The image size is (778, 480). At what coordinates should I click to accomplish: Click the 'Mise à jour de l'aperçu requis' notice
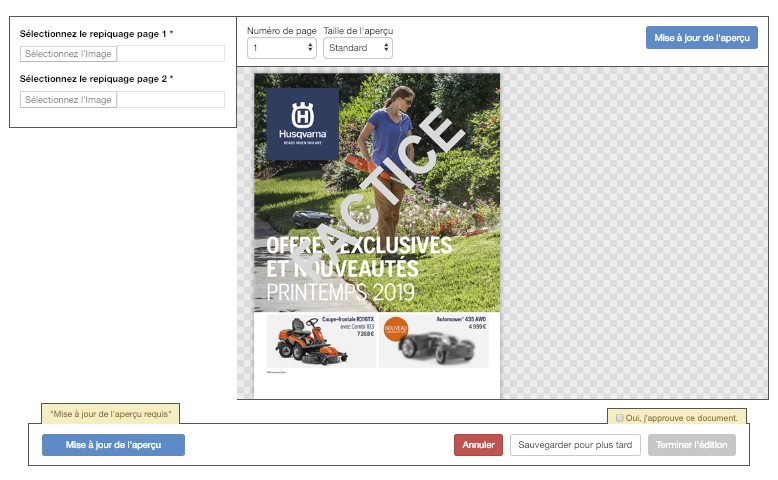(111, 414)
